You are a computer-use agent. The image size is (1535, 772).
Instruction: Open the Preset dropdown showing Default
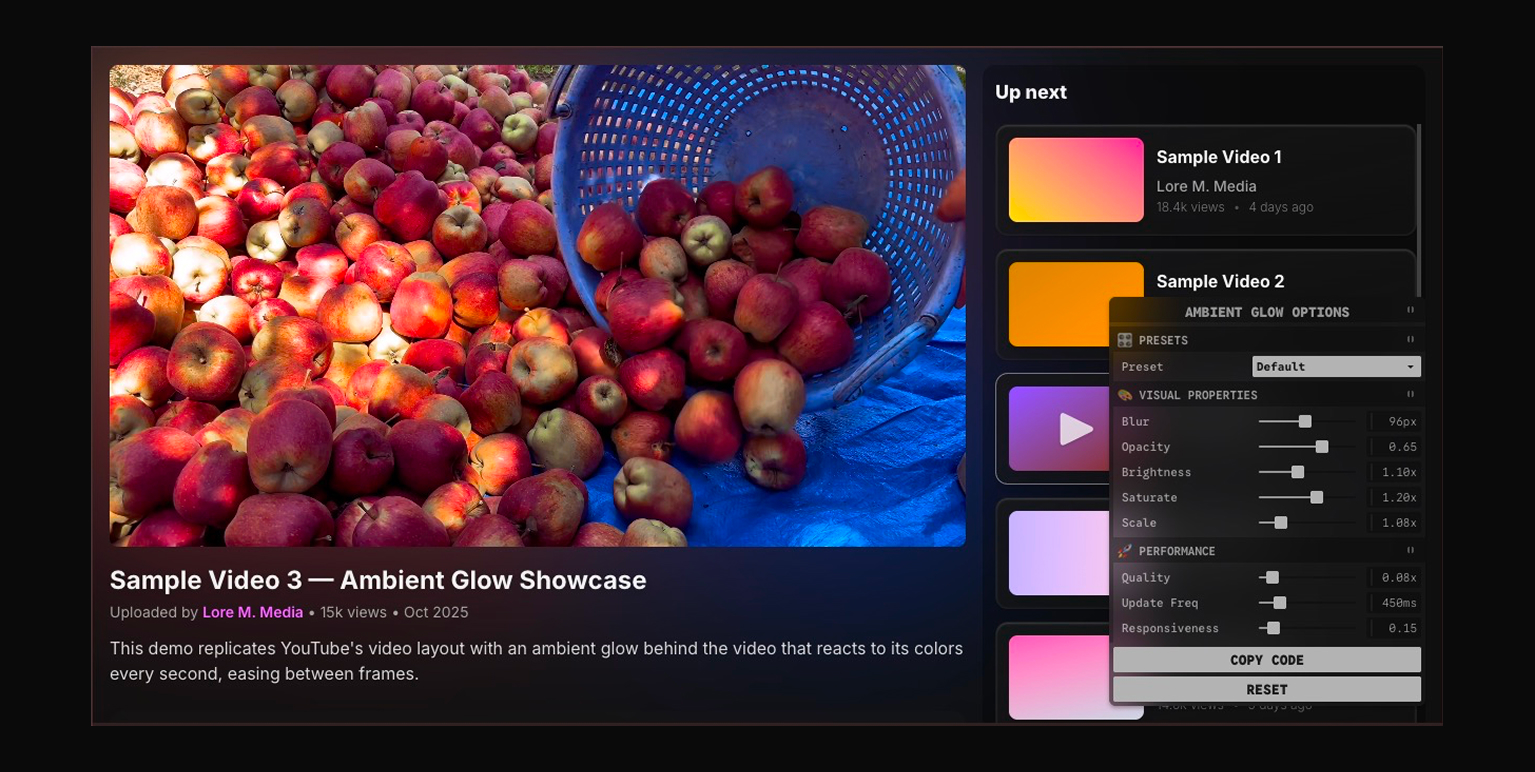coord(1336,366)
